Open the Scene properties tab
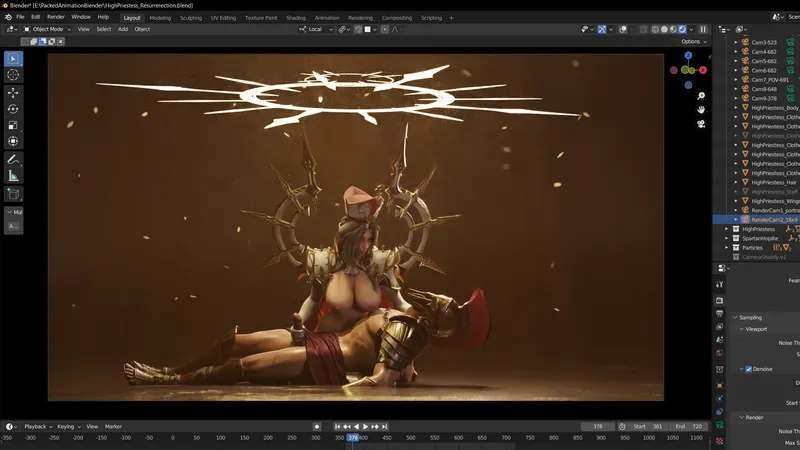The image size is (800, 450). (x=719, y=339)
